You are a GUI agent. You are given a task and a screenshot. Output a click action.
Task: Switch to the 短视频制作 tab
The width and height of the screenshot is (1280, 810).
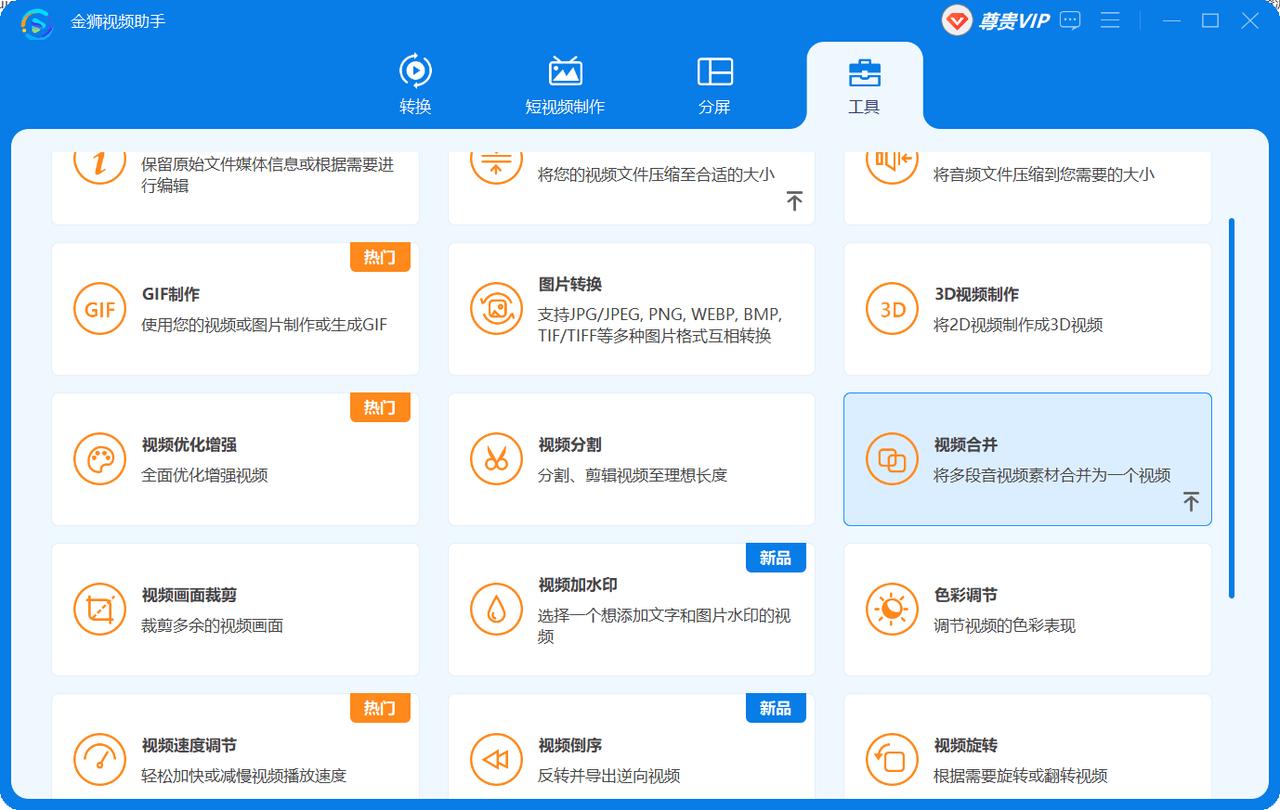(565, 83)
